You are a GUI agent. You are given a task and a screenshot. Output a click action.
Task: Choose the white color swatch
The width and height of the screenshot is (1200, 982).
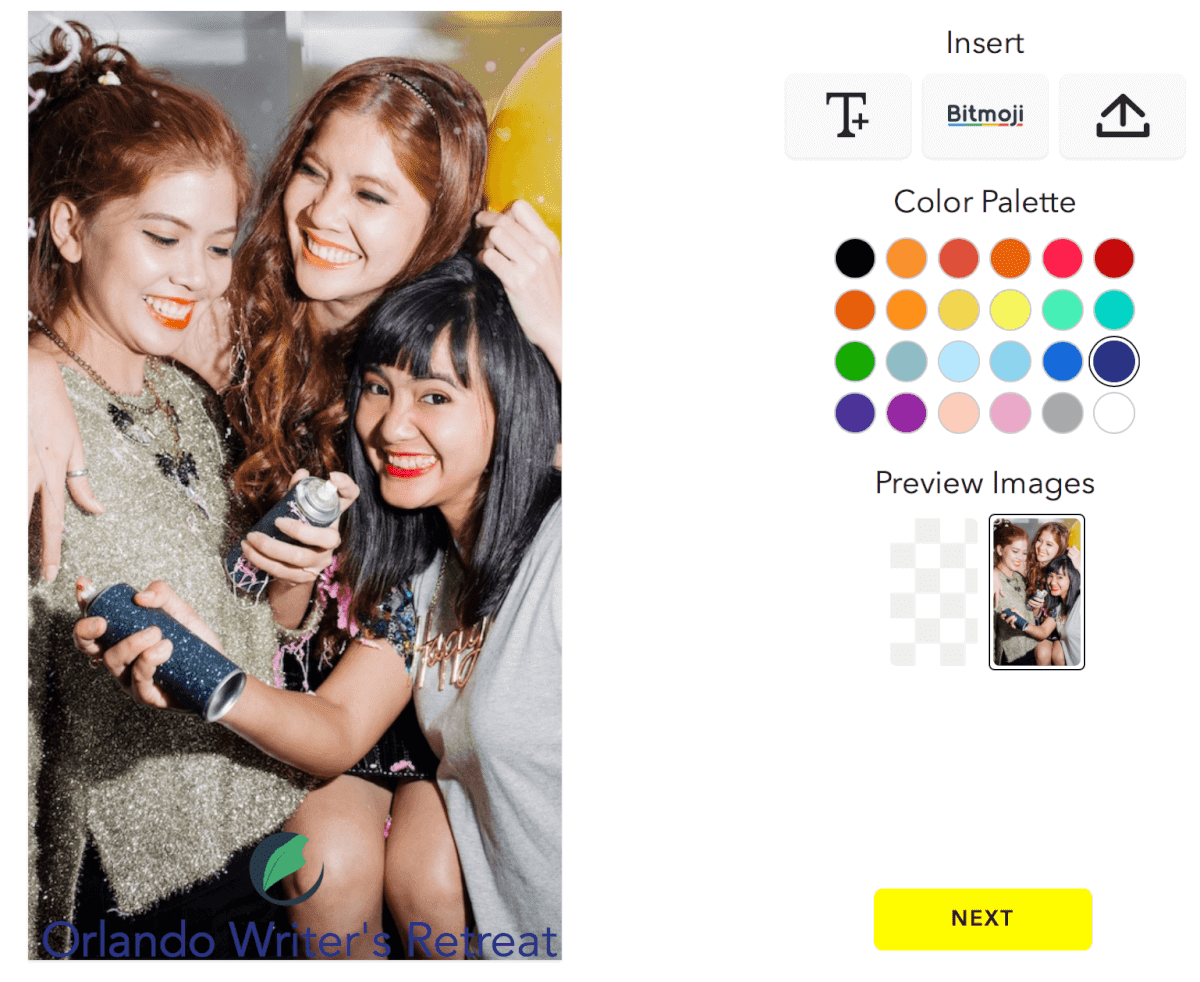(1114, 413)
